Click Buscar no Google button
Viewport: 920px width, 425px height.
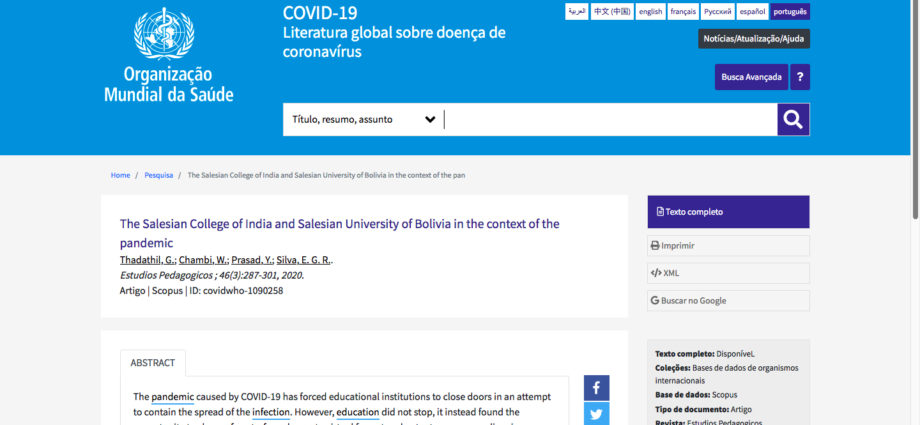coord(728,301)
